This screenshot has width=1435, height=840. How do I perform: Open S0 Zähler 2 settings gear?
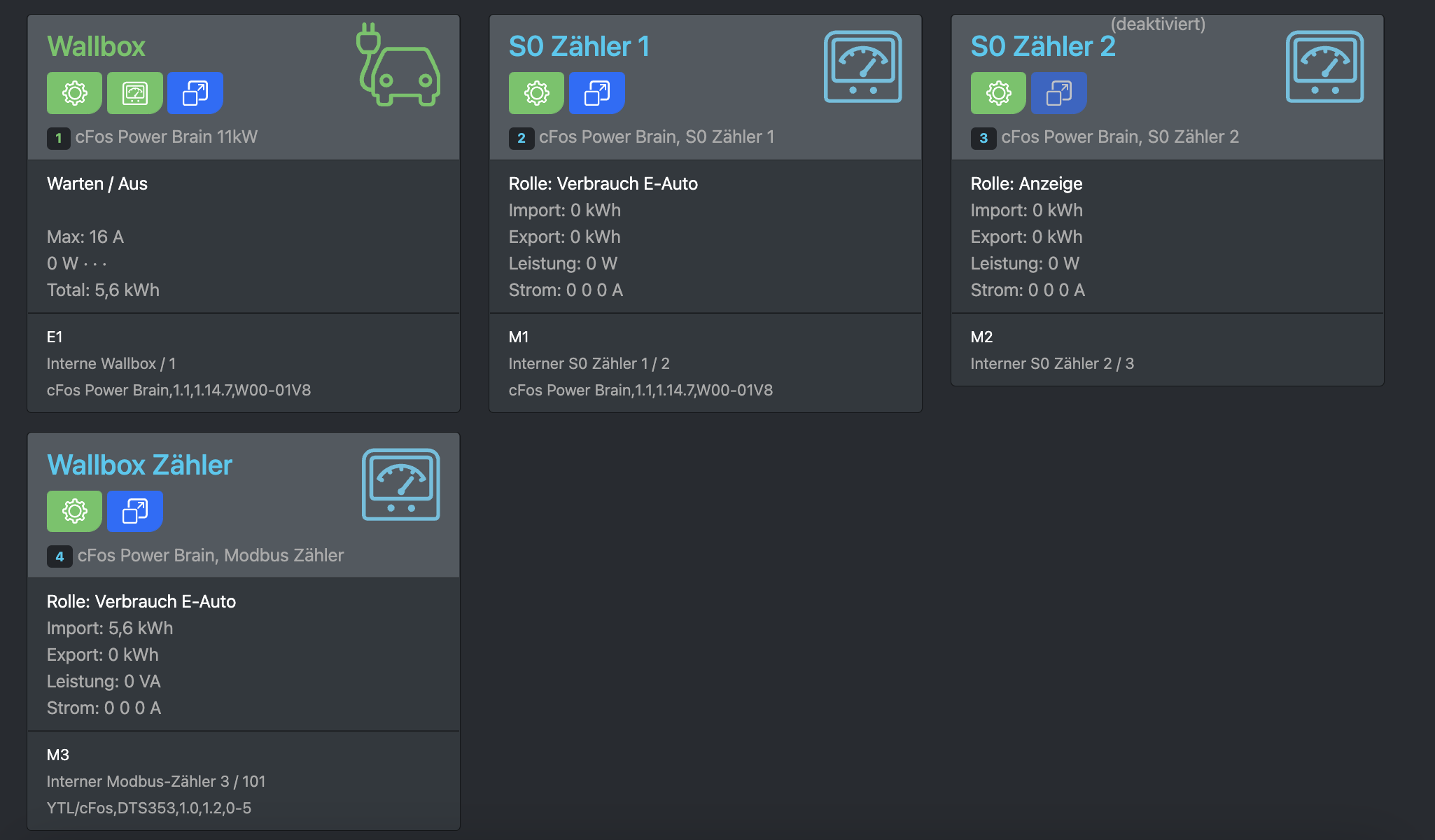pyautogui.click(x=998, y=93)
